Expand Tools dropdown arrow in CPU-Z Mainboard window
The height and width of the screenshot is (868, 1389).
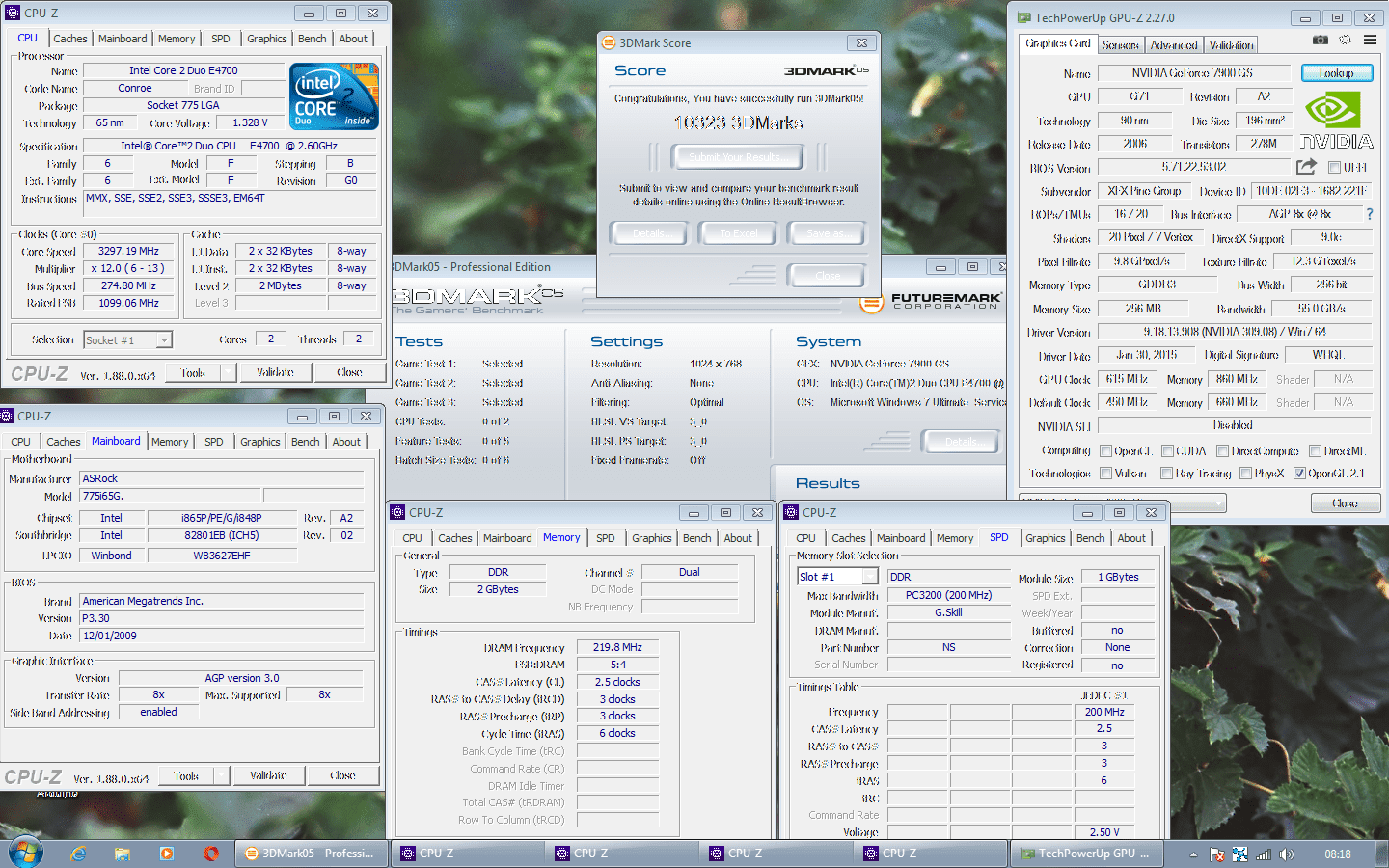coord(221,775)
